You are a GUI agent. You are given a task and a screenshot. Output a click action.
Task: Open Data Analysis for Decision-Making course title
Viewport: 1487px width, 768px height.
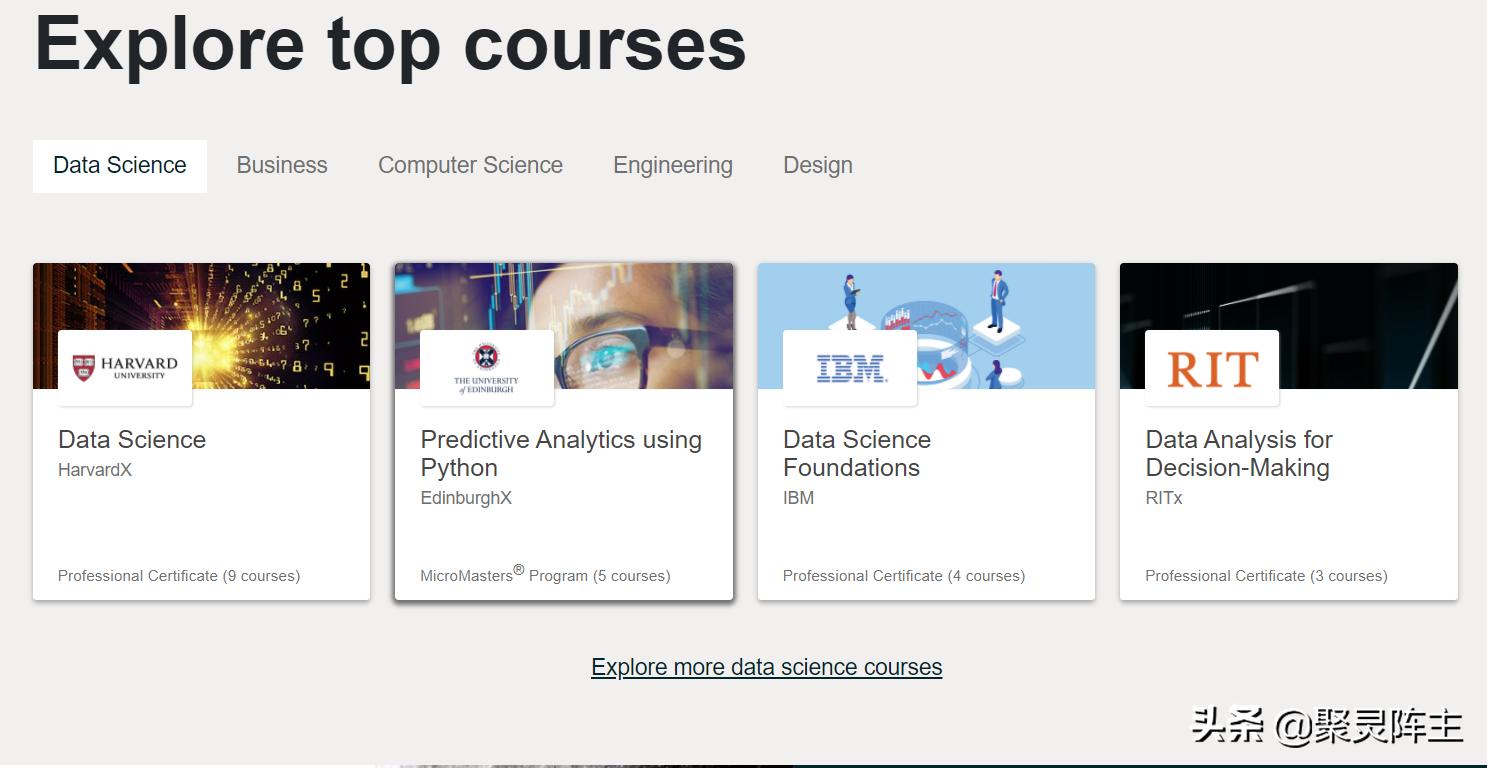[x=1239, y=453]
